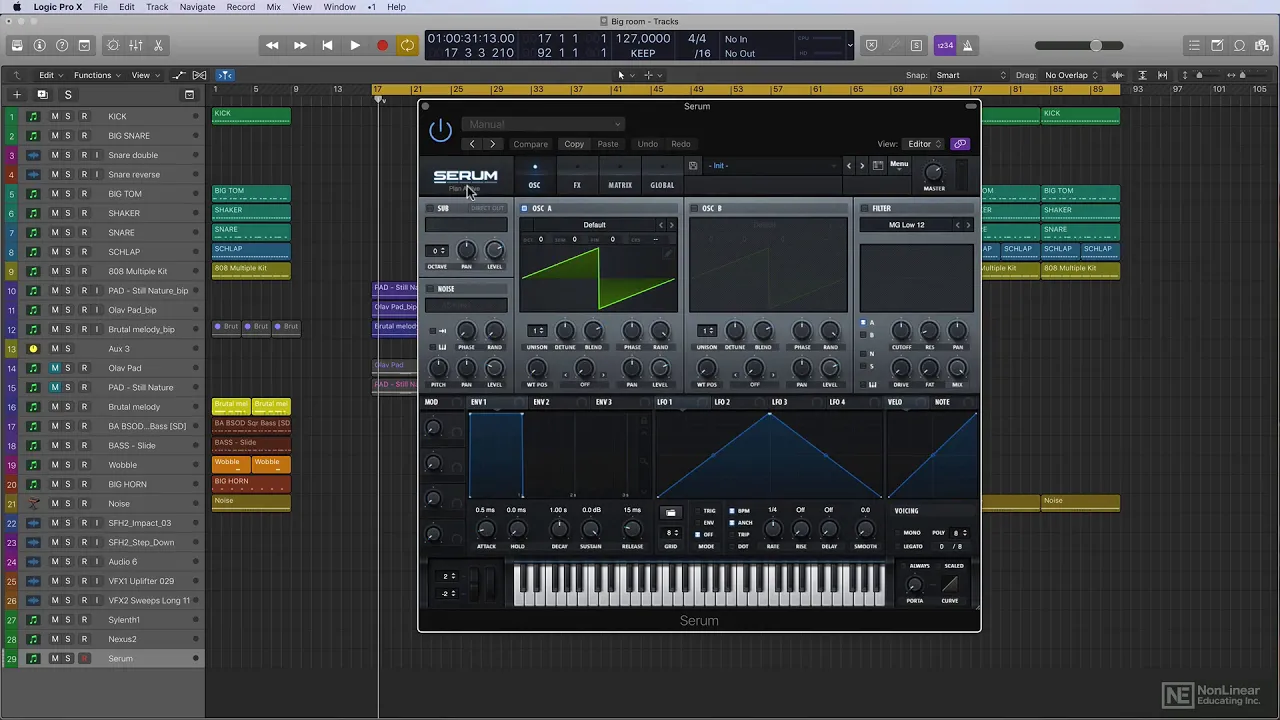Open the View Editor dropdown
Viewport: 1280px width, 720px height.
tap(925, 144)
